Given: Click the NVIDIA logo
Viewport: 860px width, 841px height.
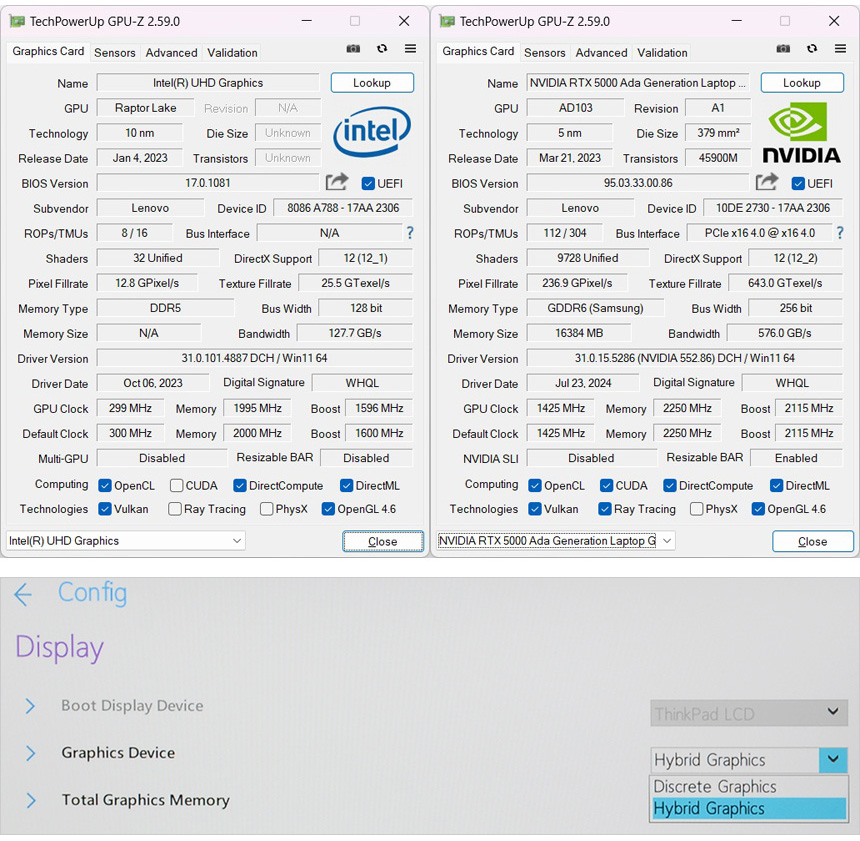Looking at the screenshot, I should point(801,133).
